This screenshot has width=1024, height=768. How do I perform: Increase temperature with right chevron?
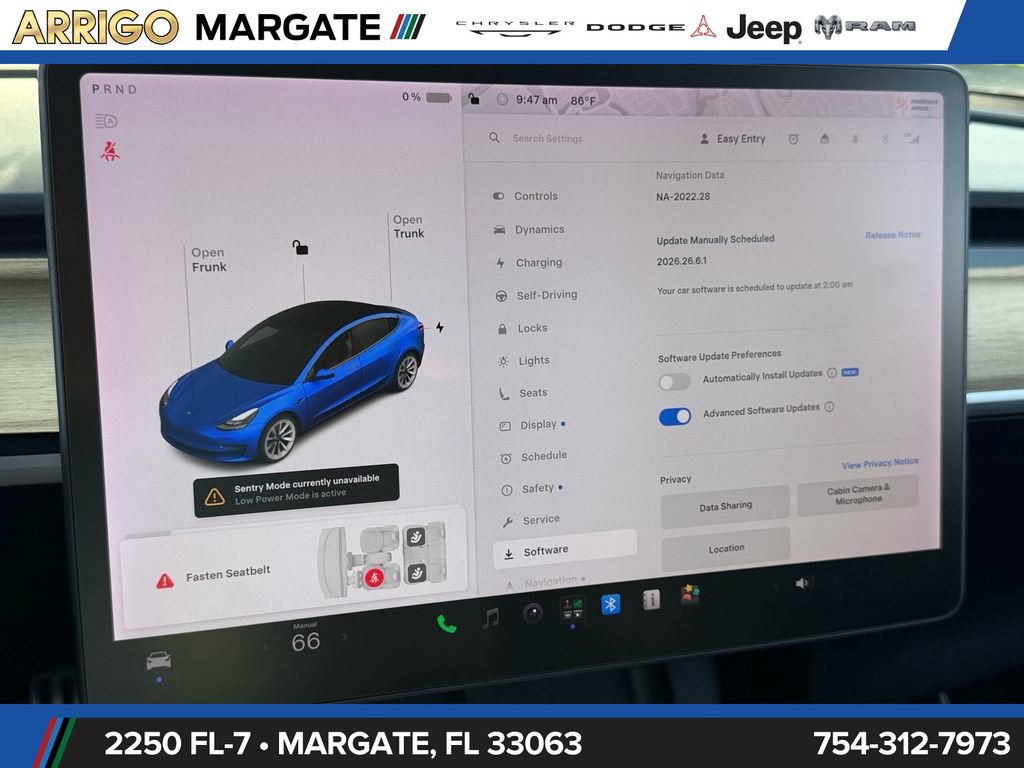tap(344, 636)
